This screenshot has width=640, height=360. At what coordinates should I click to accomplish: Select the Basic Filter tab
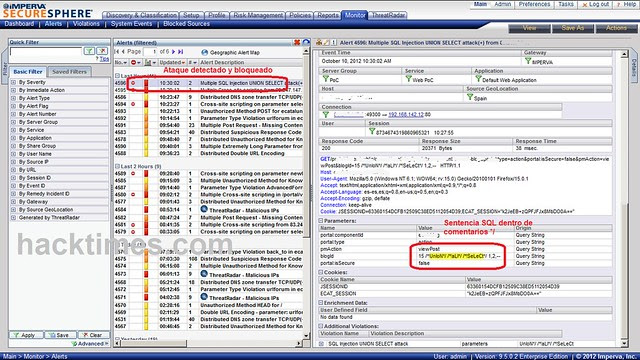tap(28, 72)
